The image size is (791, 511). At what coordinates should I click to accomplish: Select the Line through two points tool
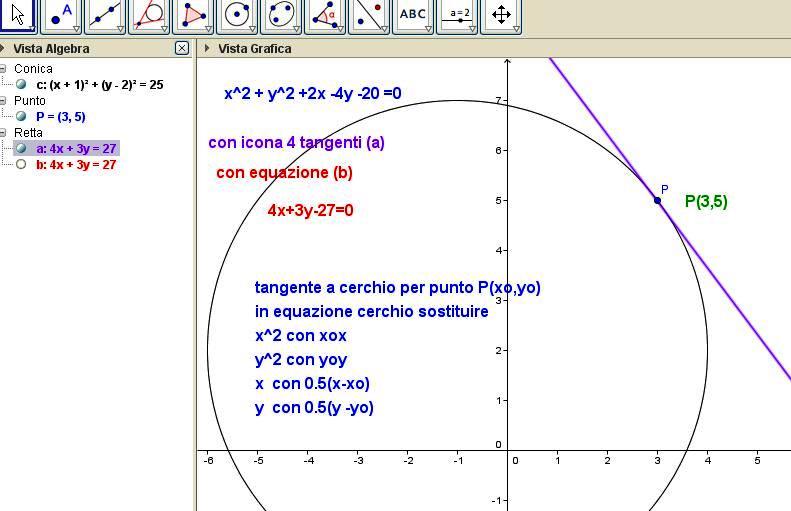click(105, 15)
